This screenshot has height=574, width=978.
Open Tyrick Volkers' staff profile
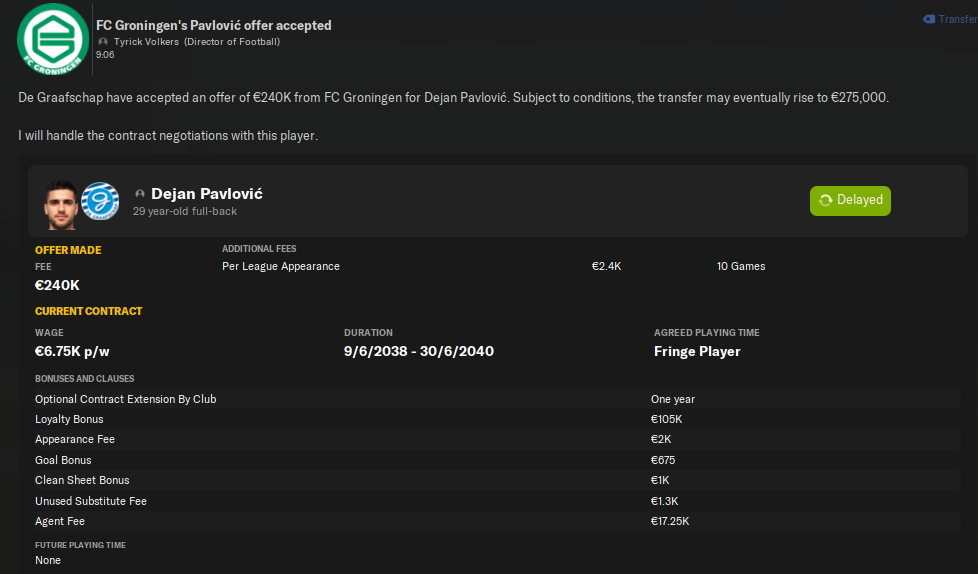[x=145, y=42]
